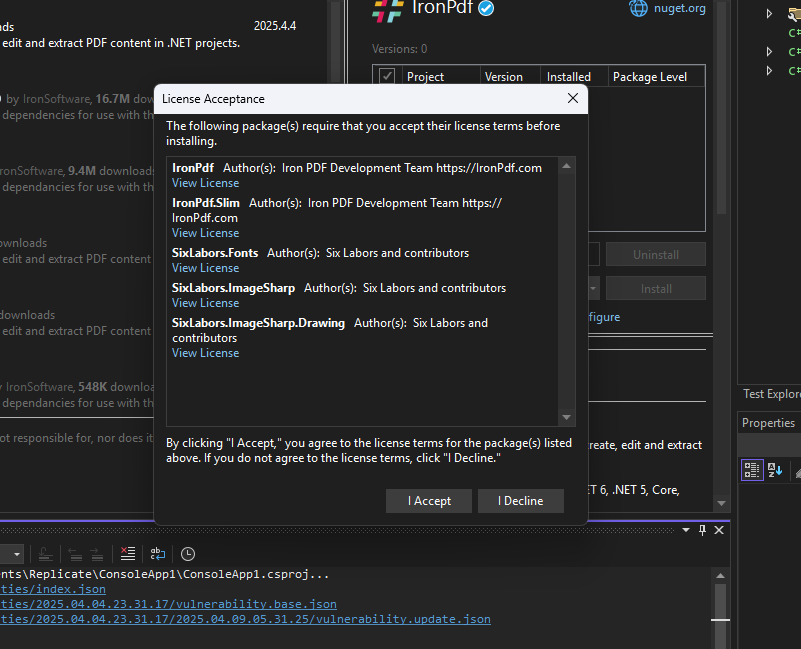Viewport: 801px width, 649px height.
Task: Close the Output window
Action: (719, 530)
